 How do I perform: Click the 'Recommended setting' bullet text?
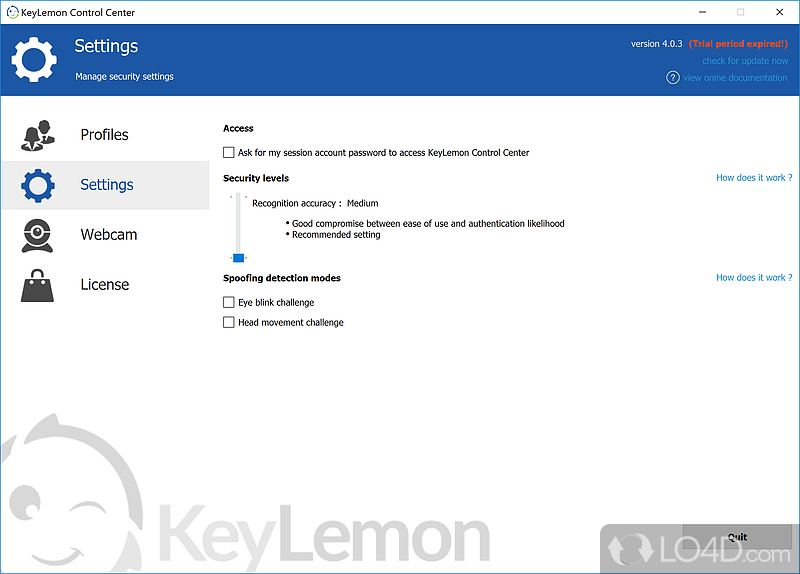336,235
